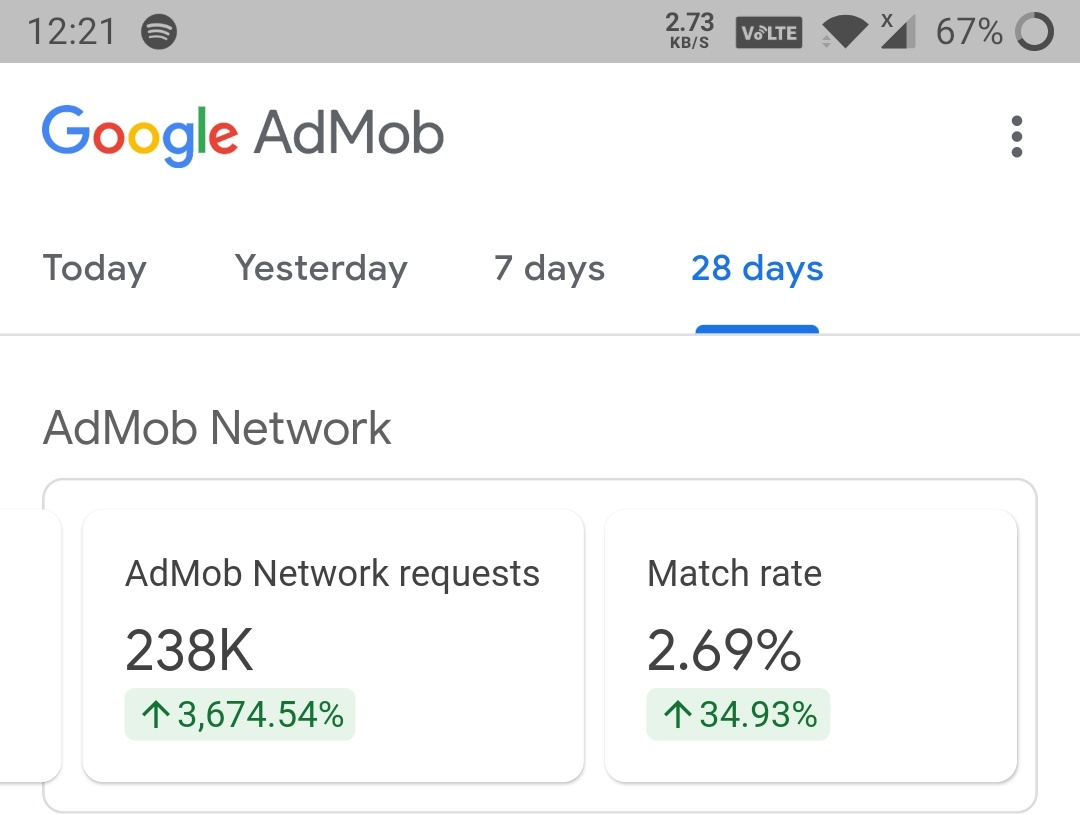Tap the 2.69% match rate value
Image resolution: width=1080 pixels, height=815 pixels.
coord(724,651)
